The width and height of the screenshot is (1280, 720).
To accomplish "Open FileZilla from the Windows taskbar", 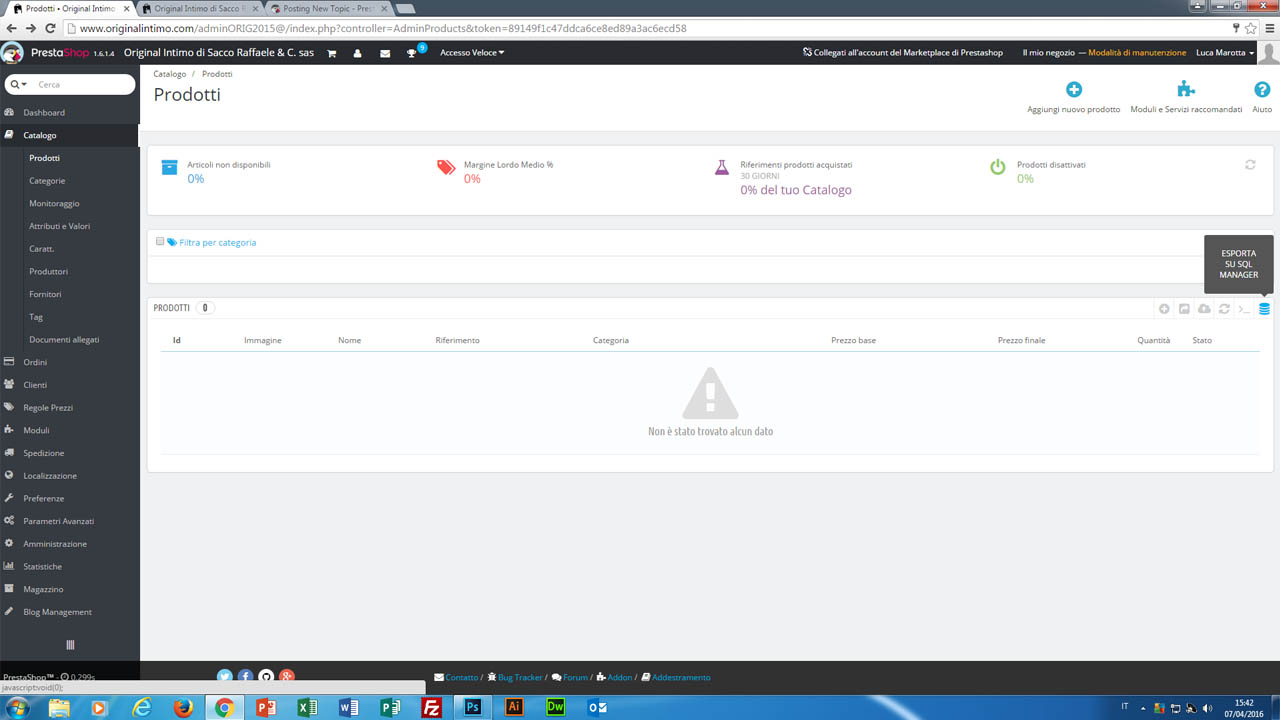I will tap(432, 707).
